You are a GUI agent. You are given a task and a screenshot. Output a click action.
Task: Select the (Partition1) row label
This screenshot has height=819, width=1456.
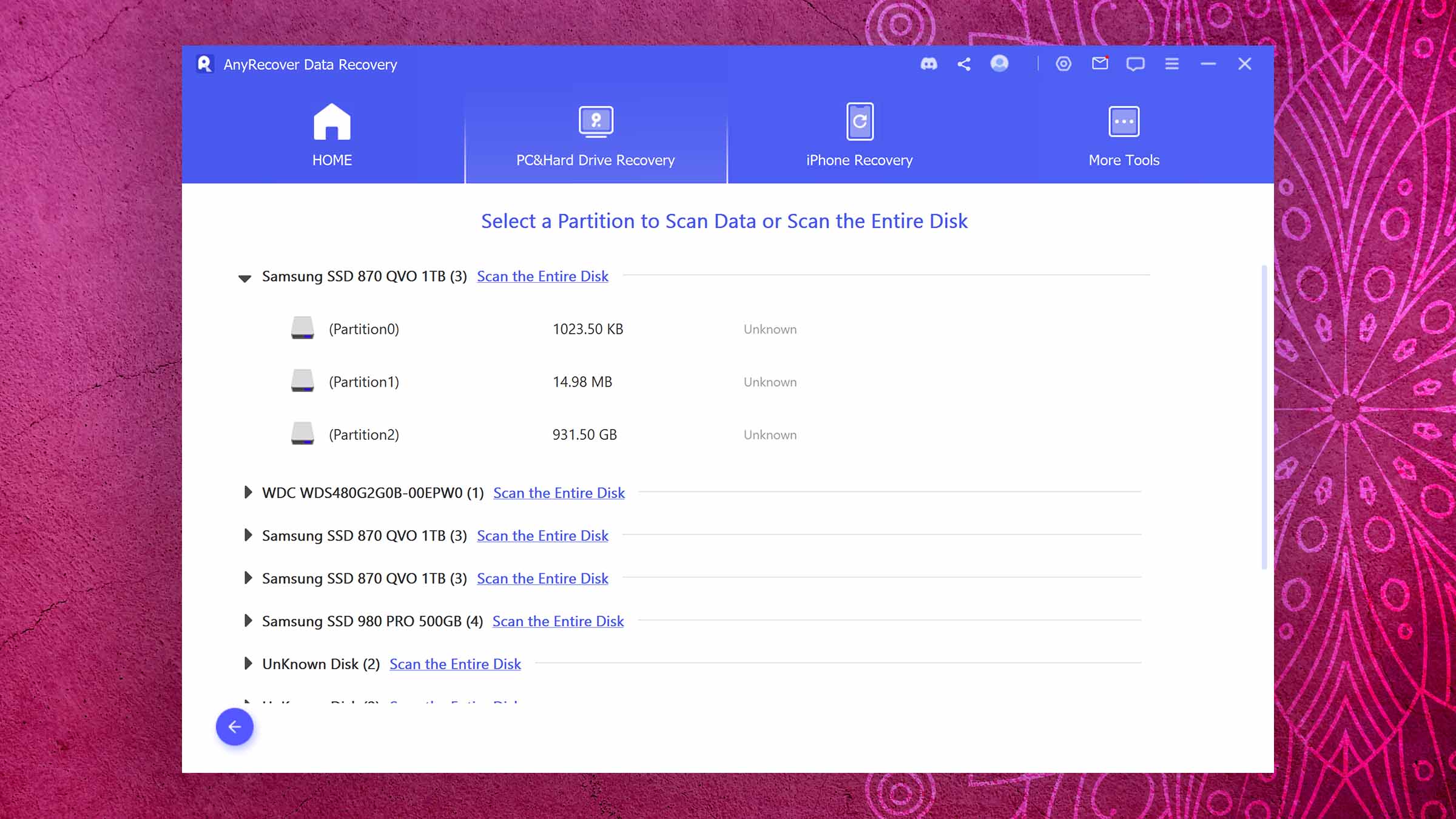(x=364, y=382)
